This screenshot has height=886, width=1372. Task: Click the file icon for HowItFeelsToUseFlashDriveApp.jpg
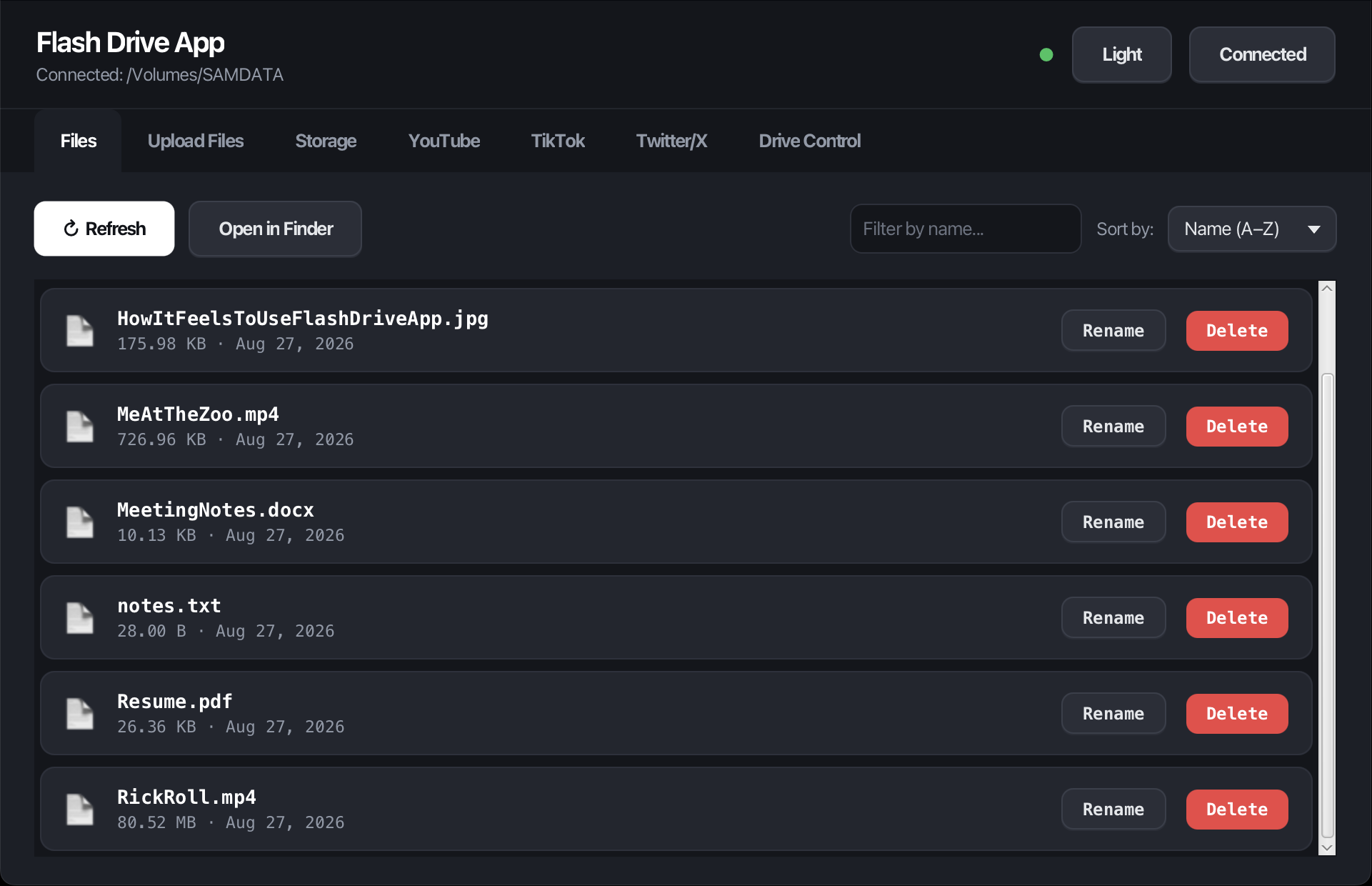point(80,331)
